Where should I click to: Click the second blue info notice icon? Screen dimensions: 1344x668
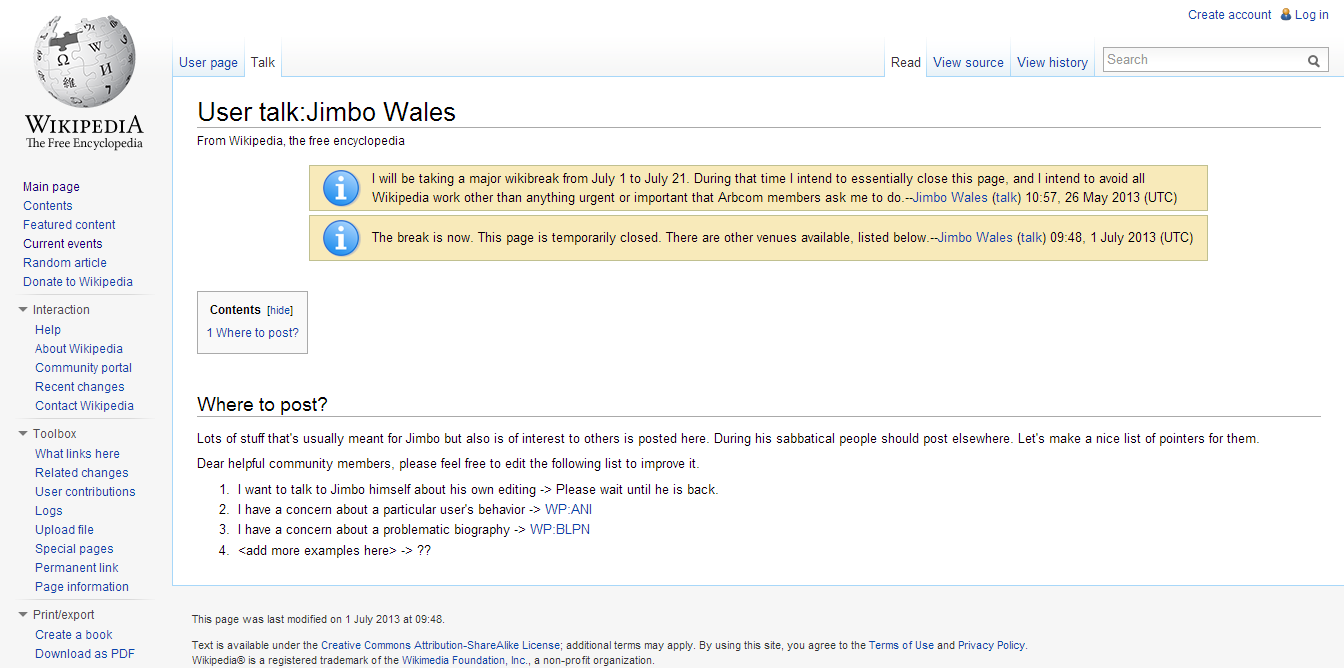(x=341, y=238)
